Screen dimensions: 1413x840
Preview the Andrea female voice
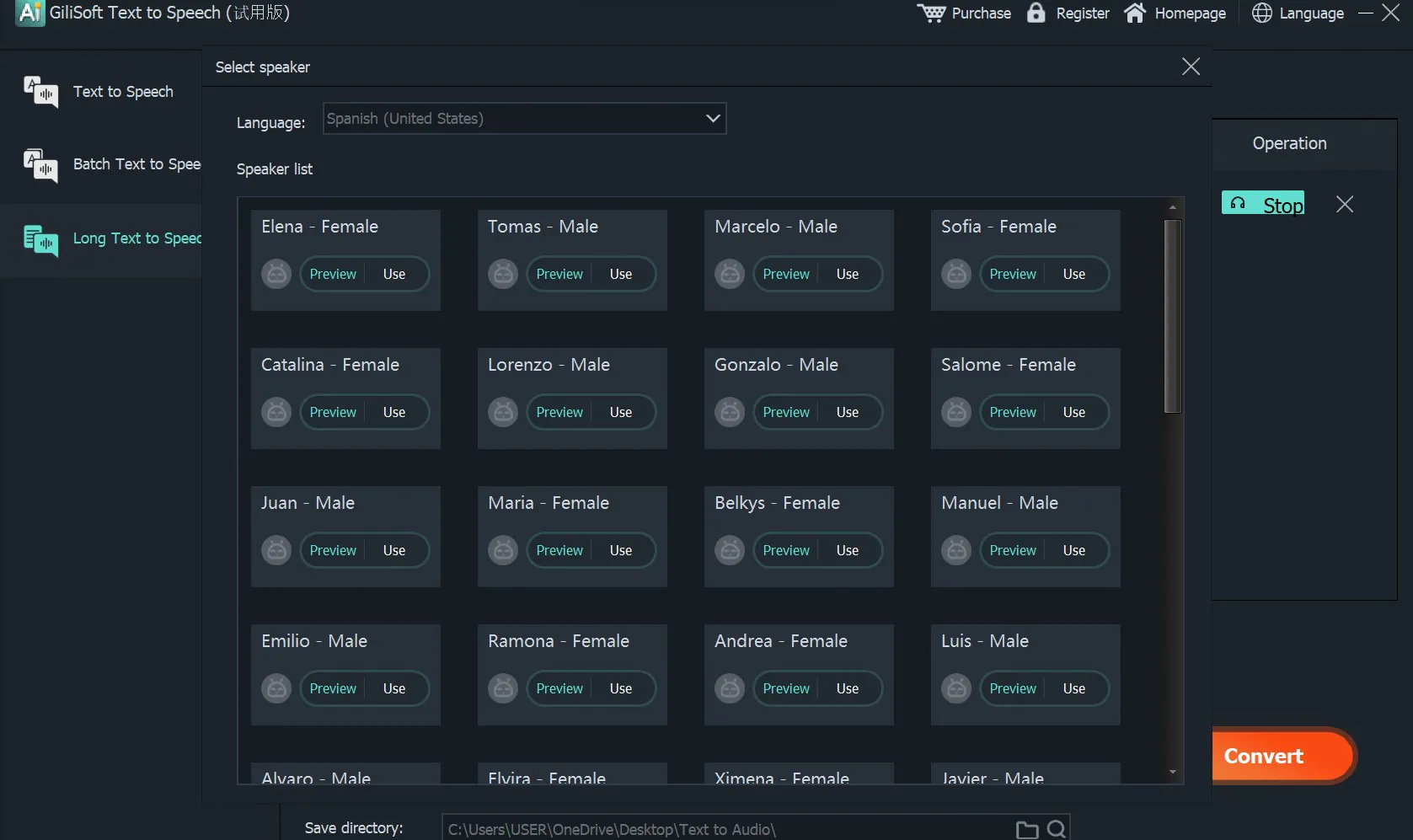click(786, 688)
